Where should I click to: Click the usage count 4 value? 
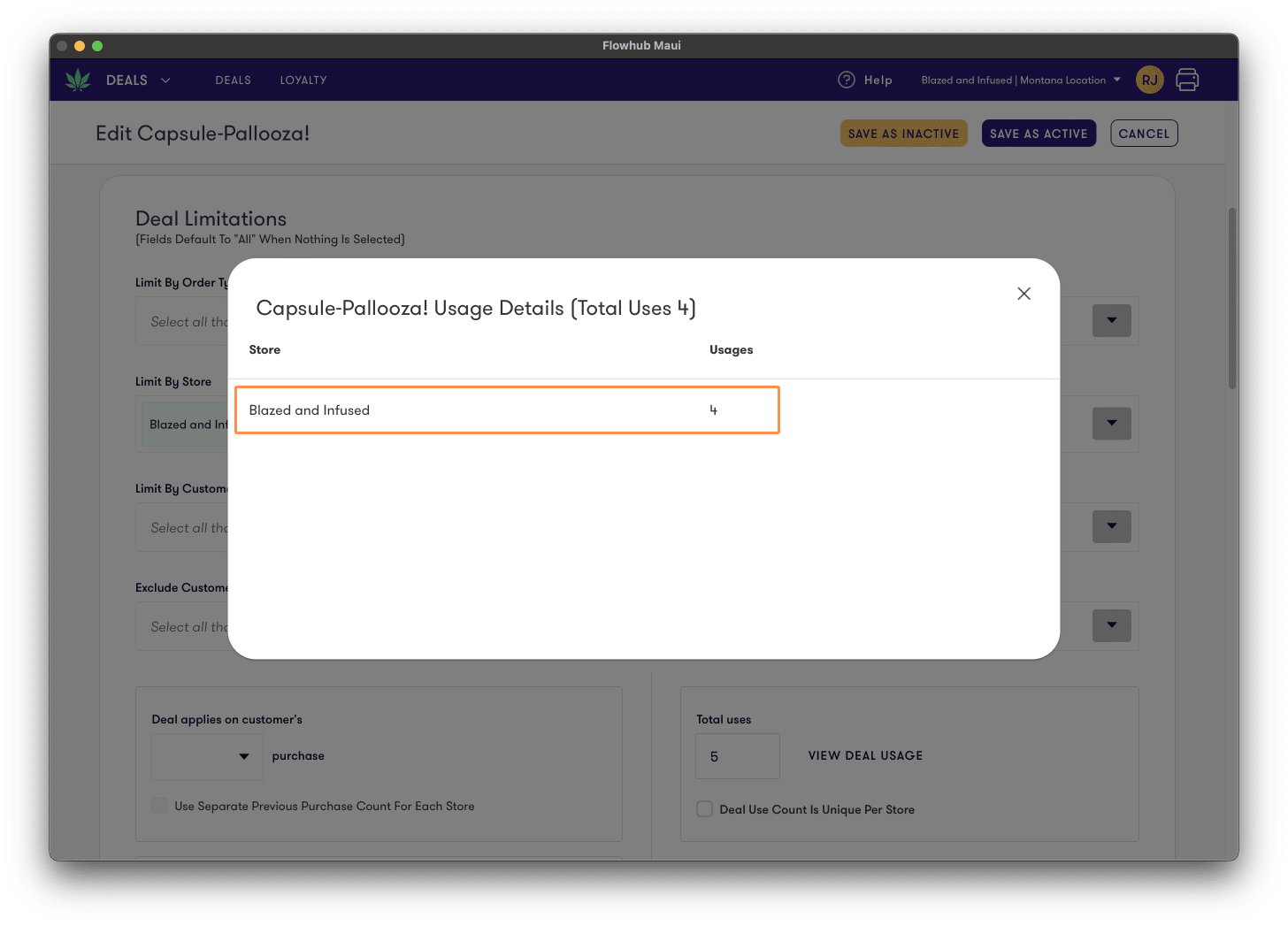coord(713,410)
